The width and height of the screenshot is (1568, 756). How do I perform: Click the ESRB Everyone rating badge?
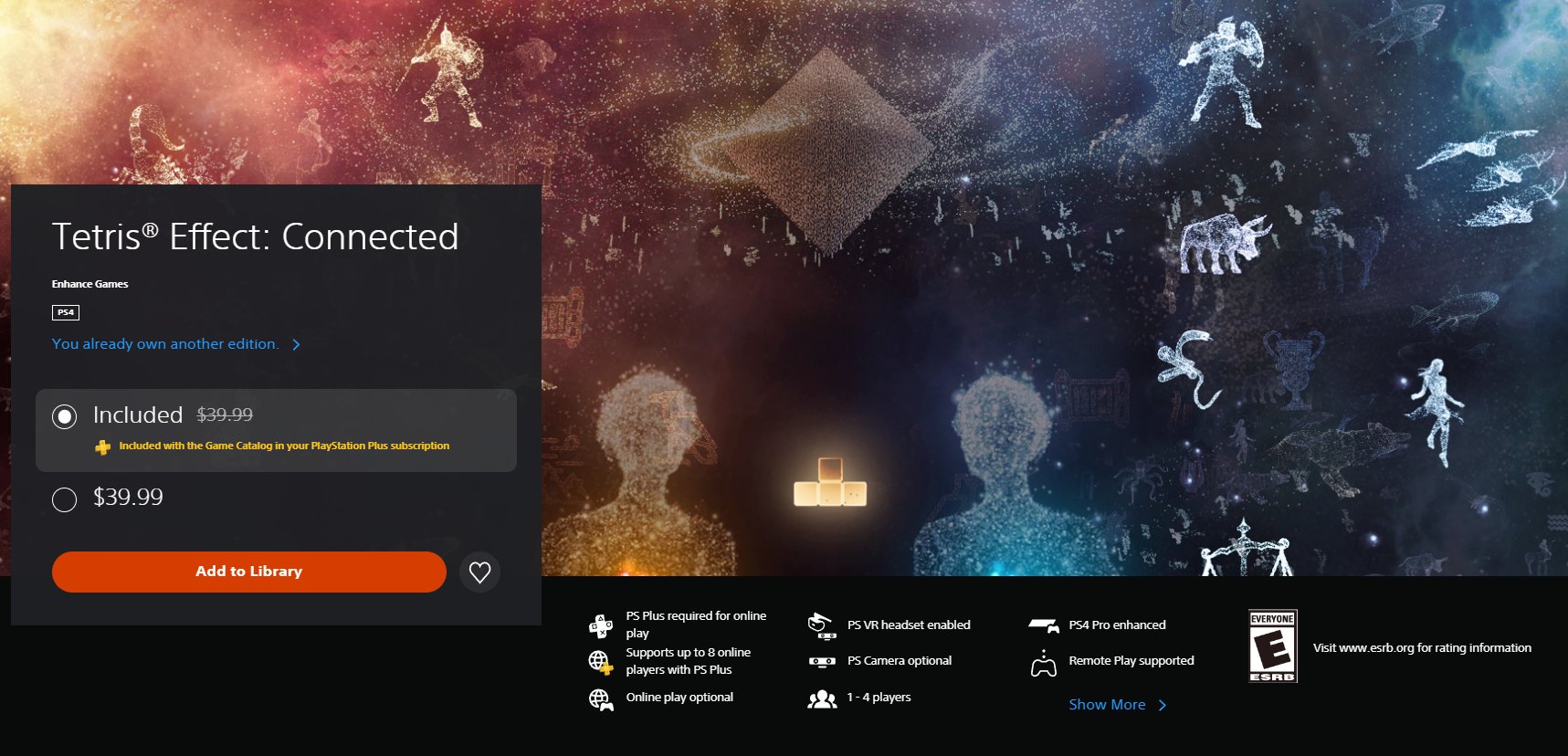coord(1272,646)
